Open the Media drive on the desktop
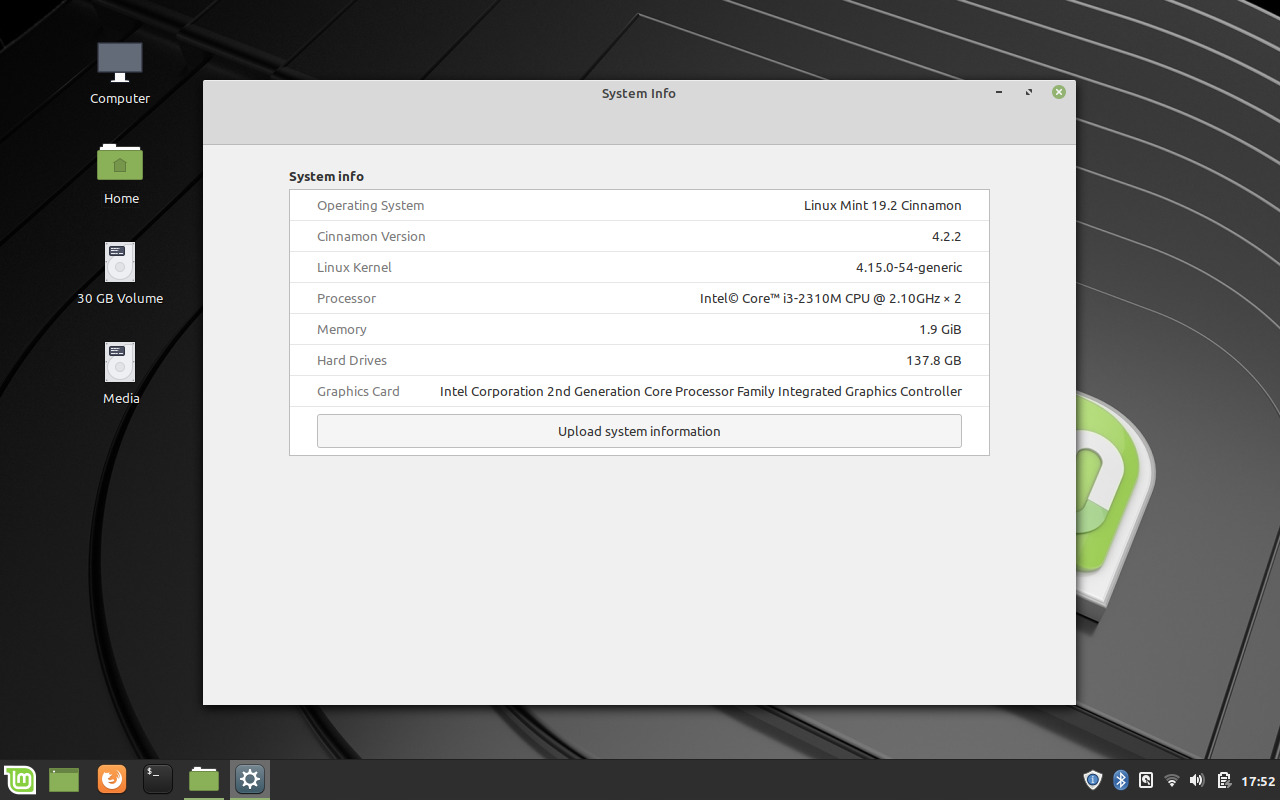The height and width of the screenshot is (800, 1280). (119, 370)
